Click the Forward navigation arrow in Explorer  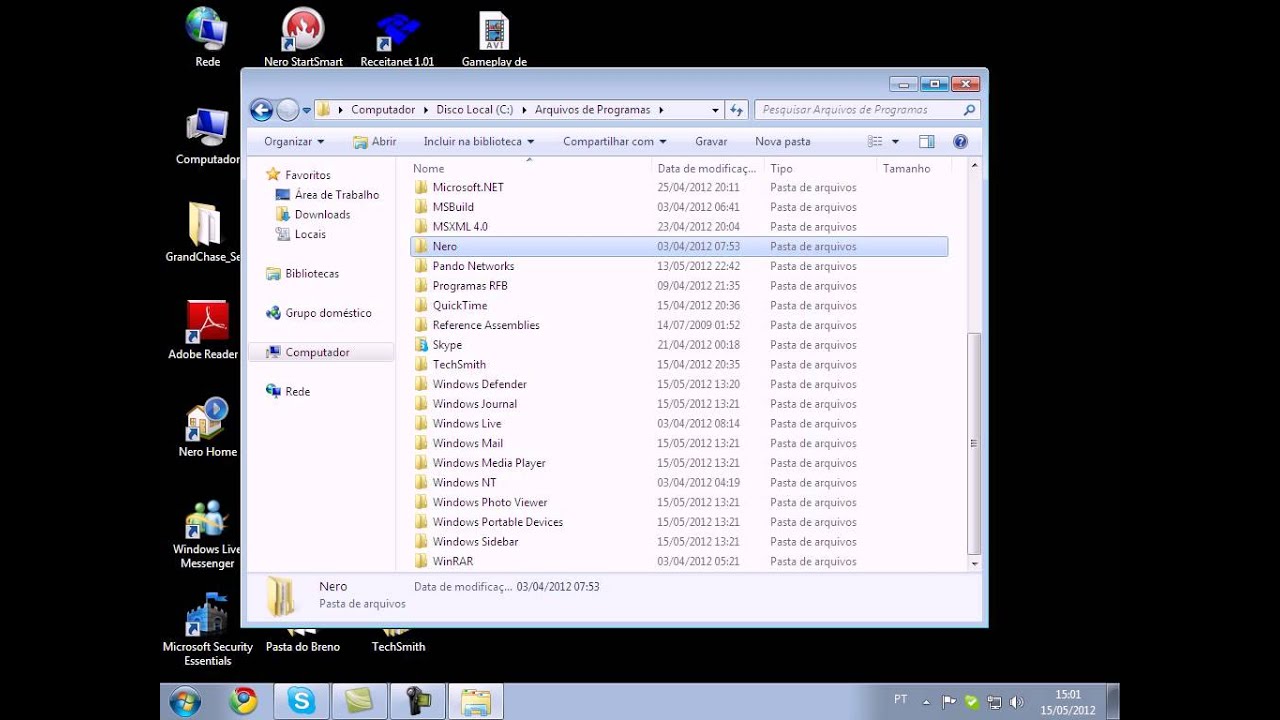click(x=288, y=110)
